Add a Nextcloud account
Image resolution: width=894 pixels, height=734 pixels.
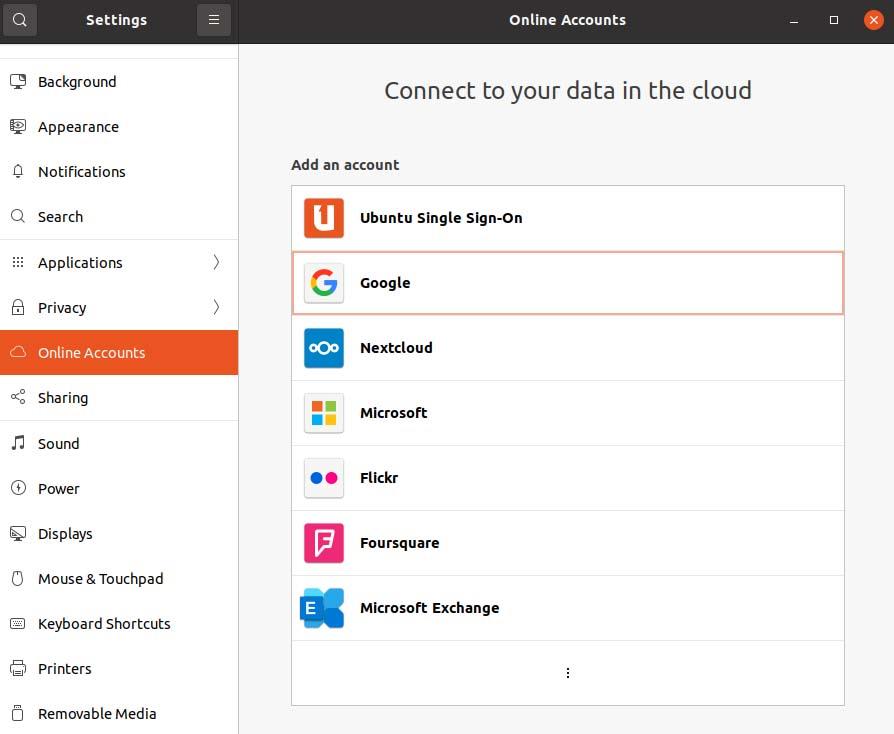[568, 348]
